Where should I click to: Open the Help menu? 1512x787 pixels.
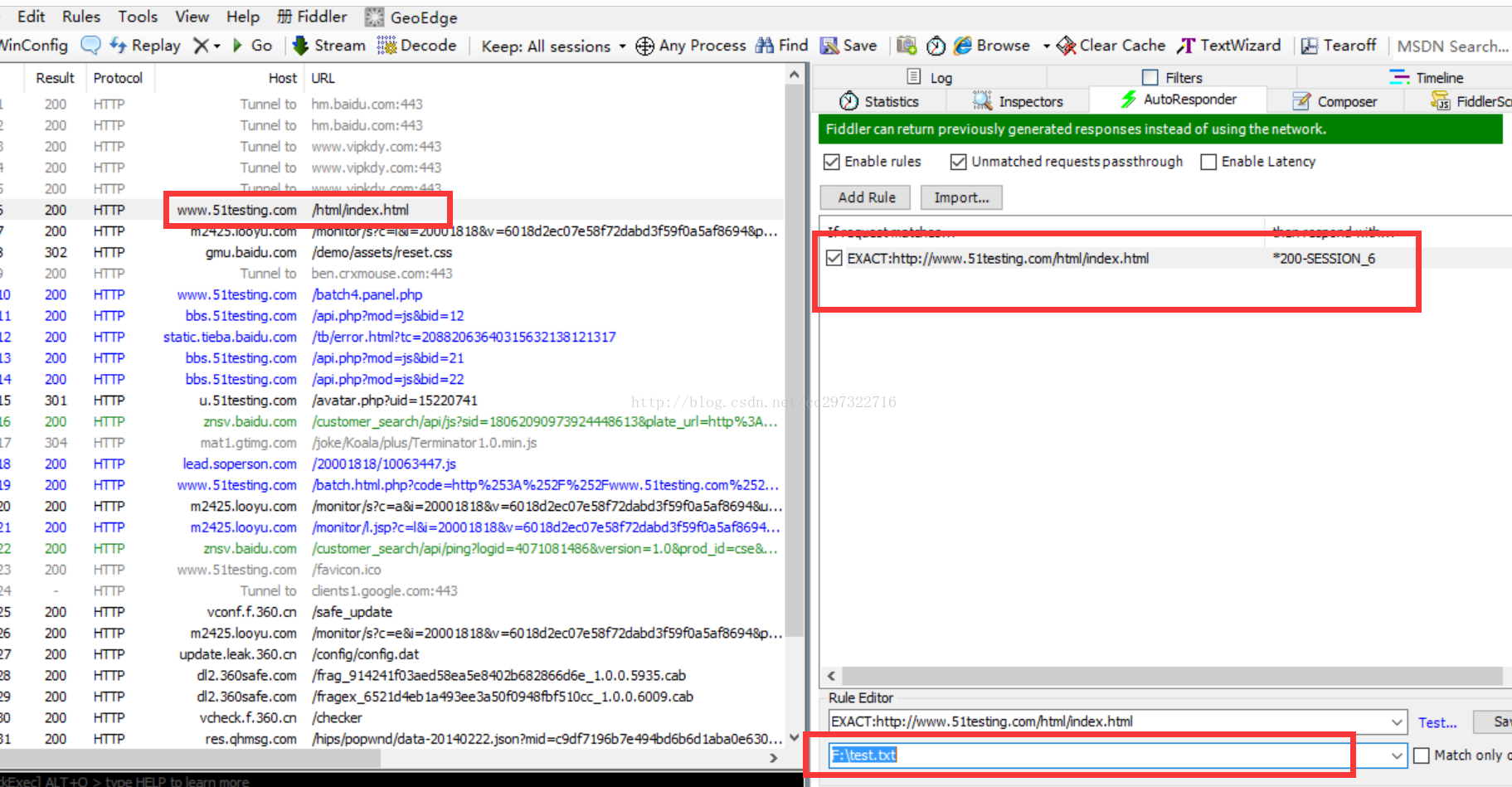243,17
